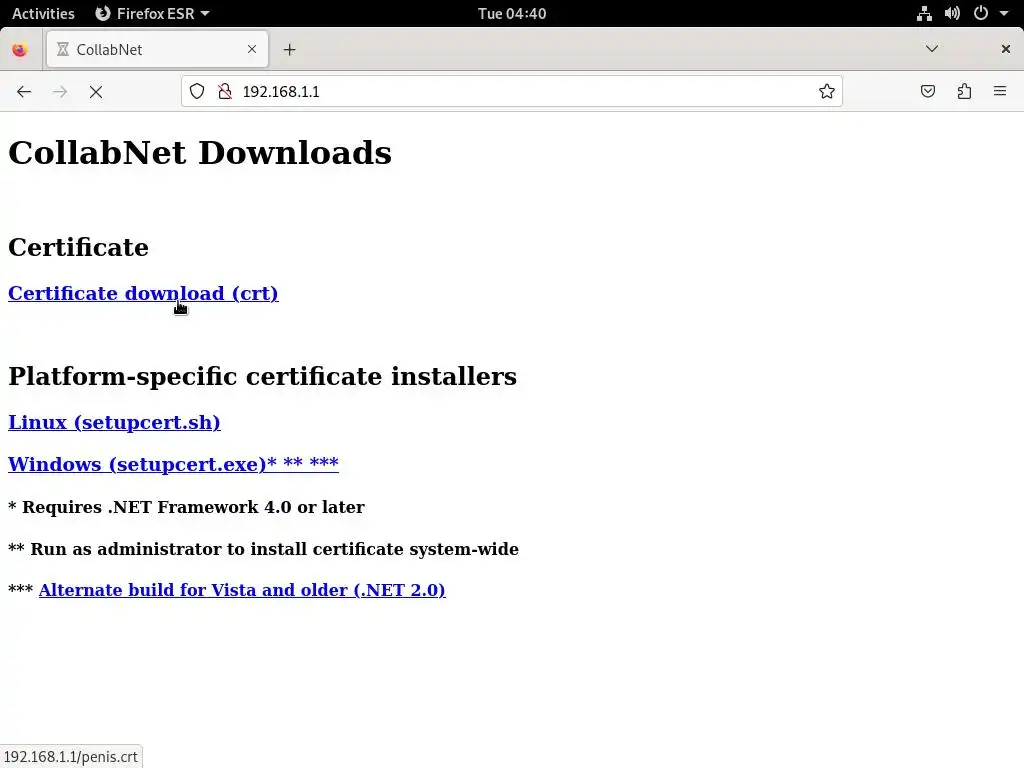This screenshot has width=1024, height=768.
Task: Open a new tab
Action: coord(289,50)
